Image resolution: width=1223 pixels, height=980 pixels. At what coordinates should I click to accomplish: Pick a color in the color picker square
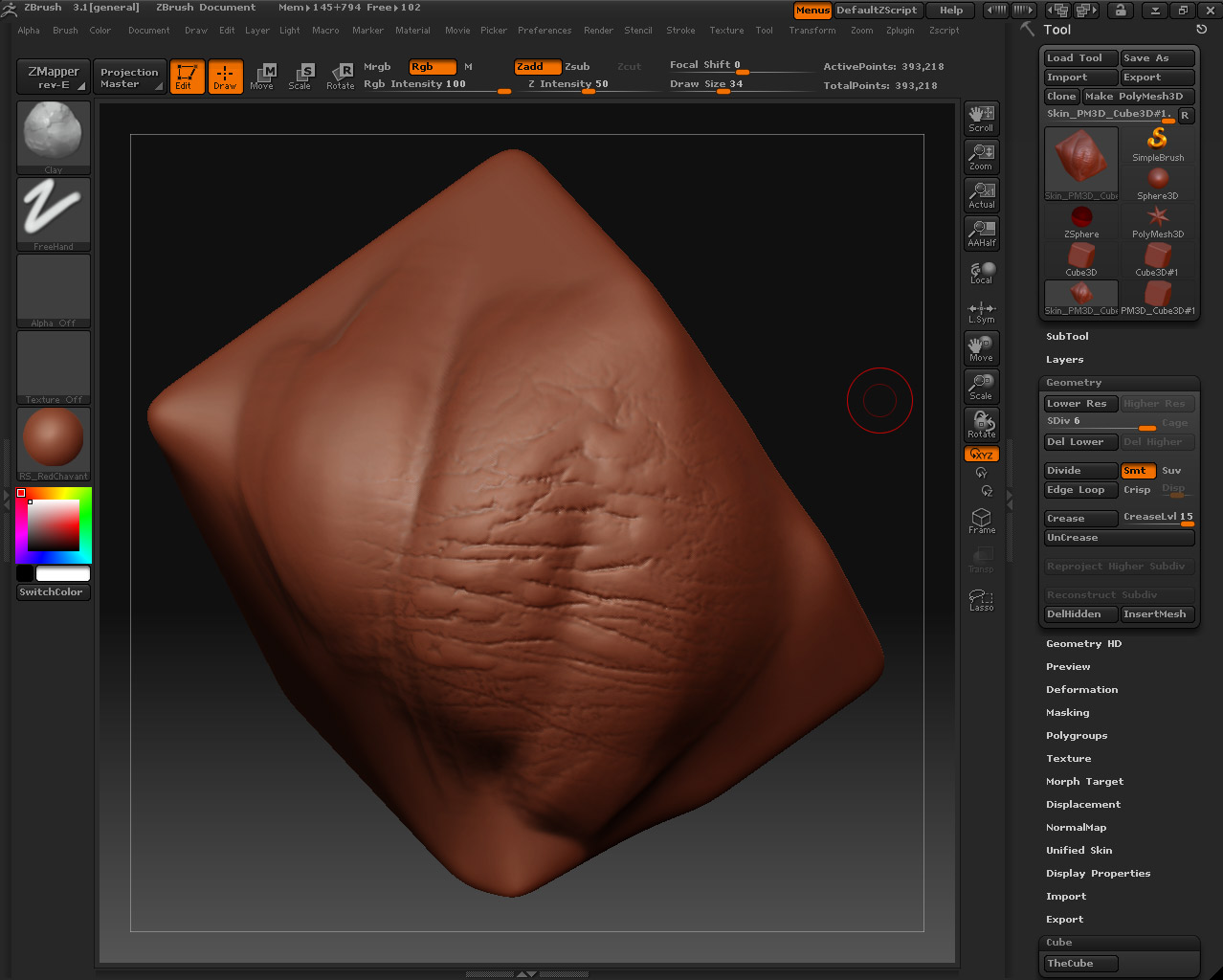click(x=53, y=525)
